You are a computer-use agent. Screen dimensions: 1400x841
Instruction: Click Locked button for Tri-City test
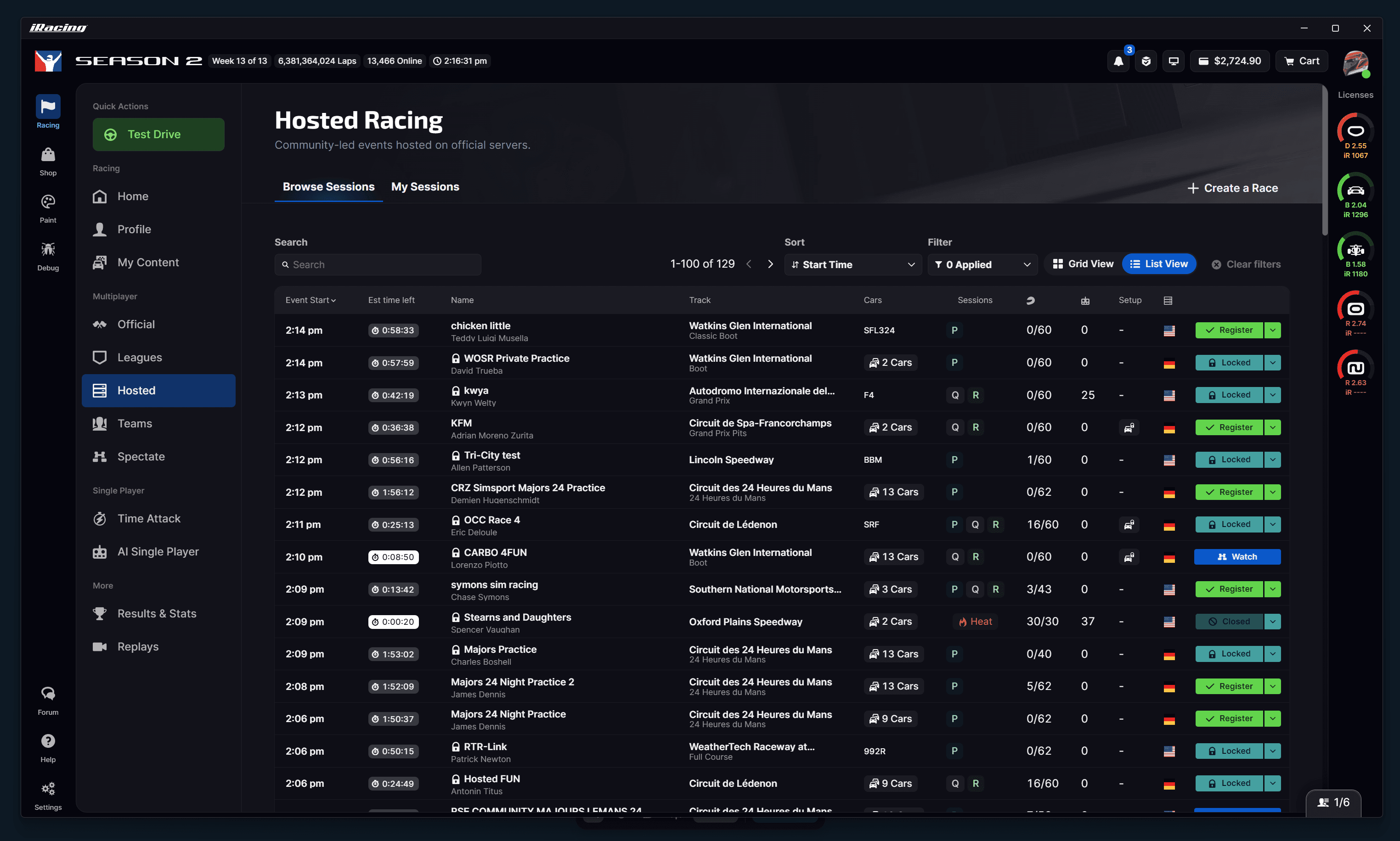(1229, 460)
